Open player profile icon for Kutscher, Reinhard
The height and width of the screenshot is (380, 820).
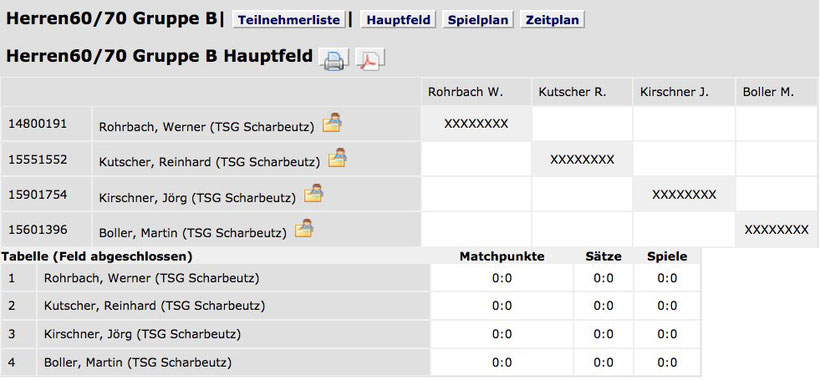[337, 158]
